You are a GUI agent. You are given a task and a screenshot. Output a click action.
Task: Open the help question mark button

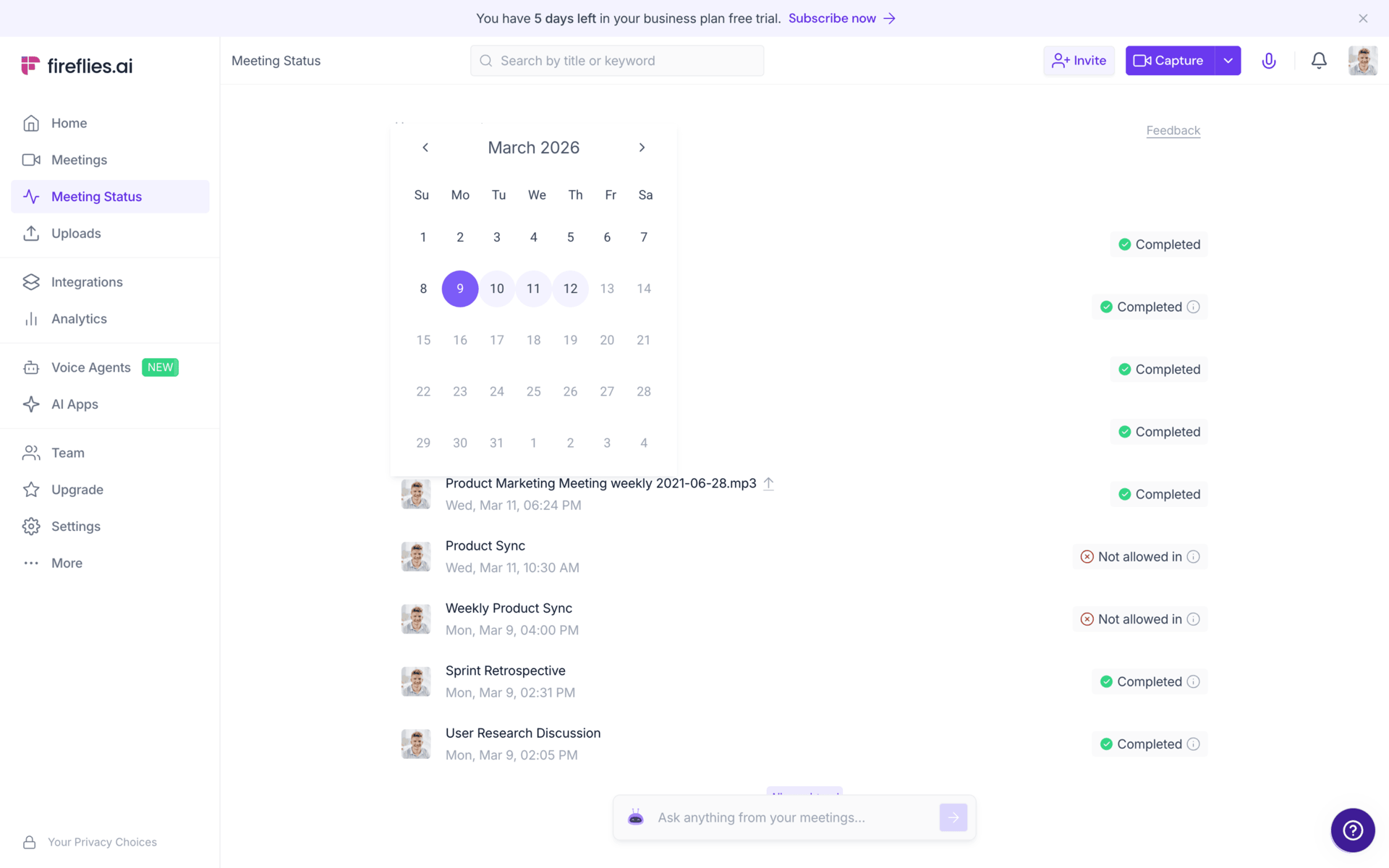(x=1353, y=830)
